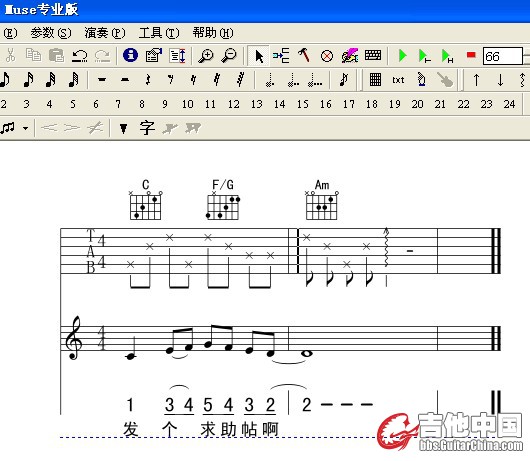Click the blue info icon
The width and height of the screenshot is (530, 461).
click(130, 55)
